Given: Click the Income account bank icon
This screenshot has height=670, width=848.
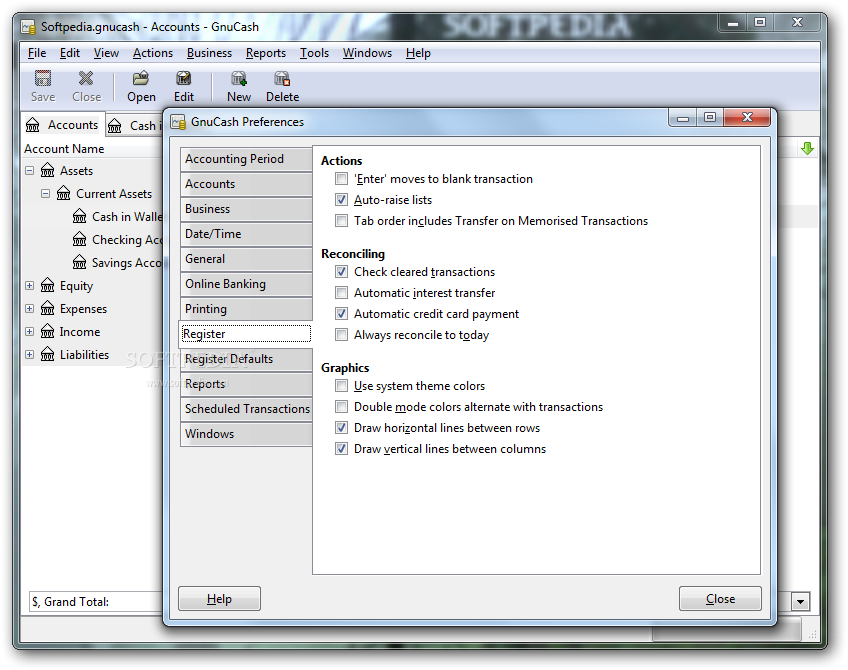Looking at the screenshot, I should click(x=48, y=331).
